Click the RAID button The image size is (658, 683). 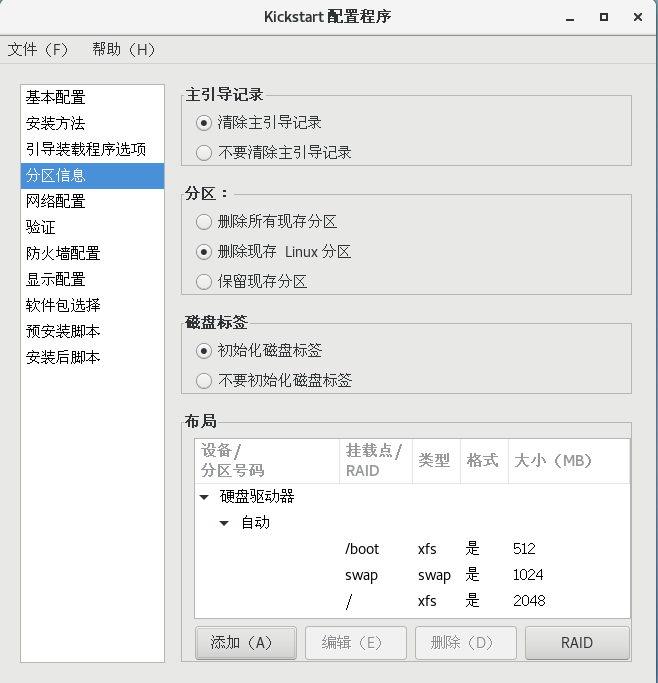click(577, 642)
